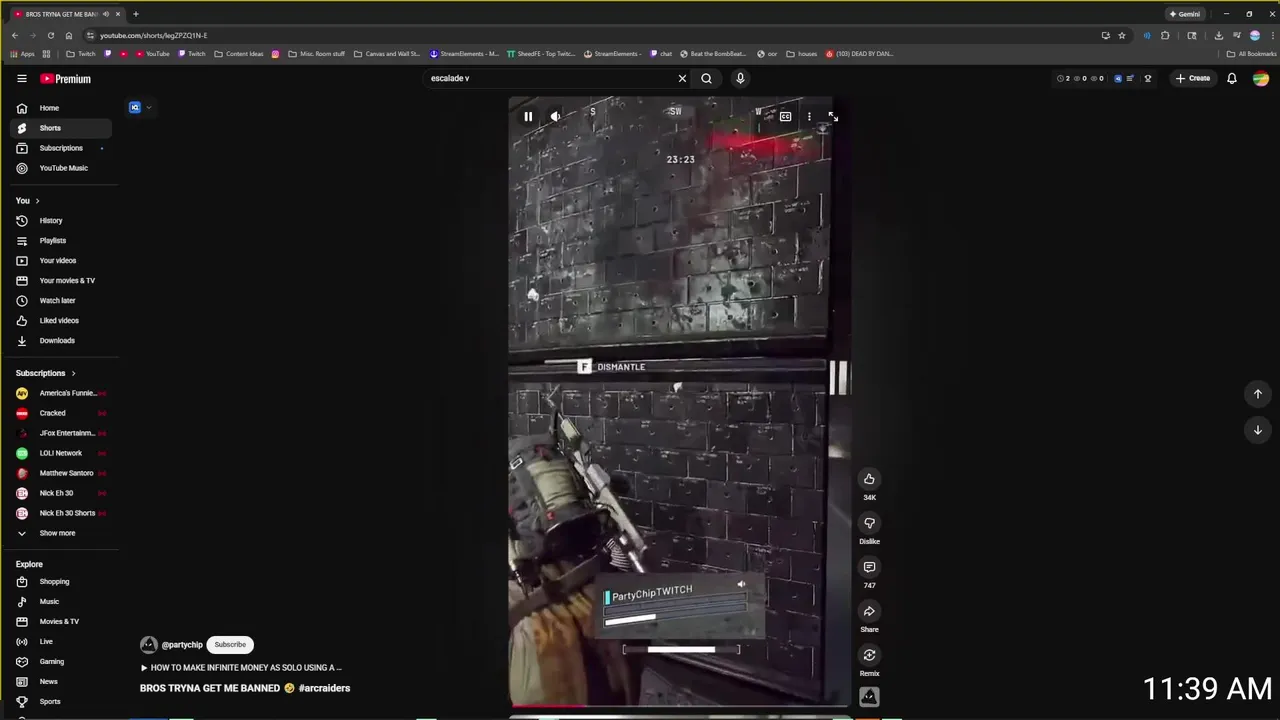Open Movies & TV under Explore
Viewport: 1280px width, 720px height.
pyautogui.click(x=60, y=621)
